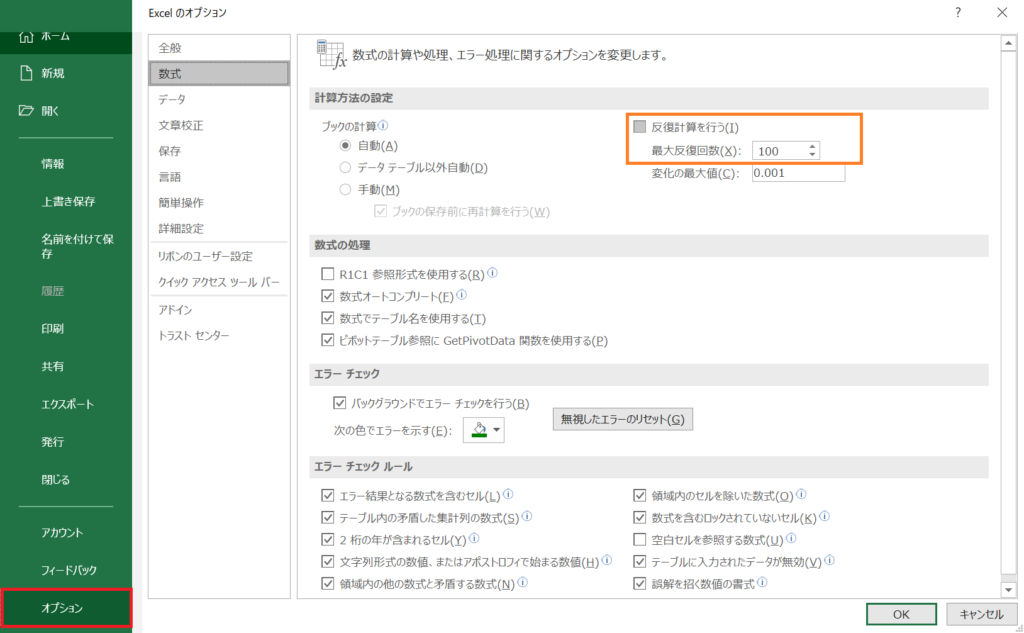Click info icon beside 領域内の他の数式と矛盾する数式

pyautogui.click(x=522, y=583)
